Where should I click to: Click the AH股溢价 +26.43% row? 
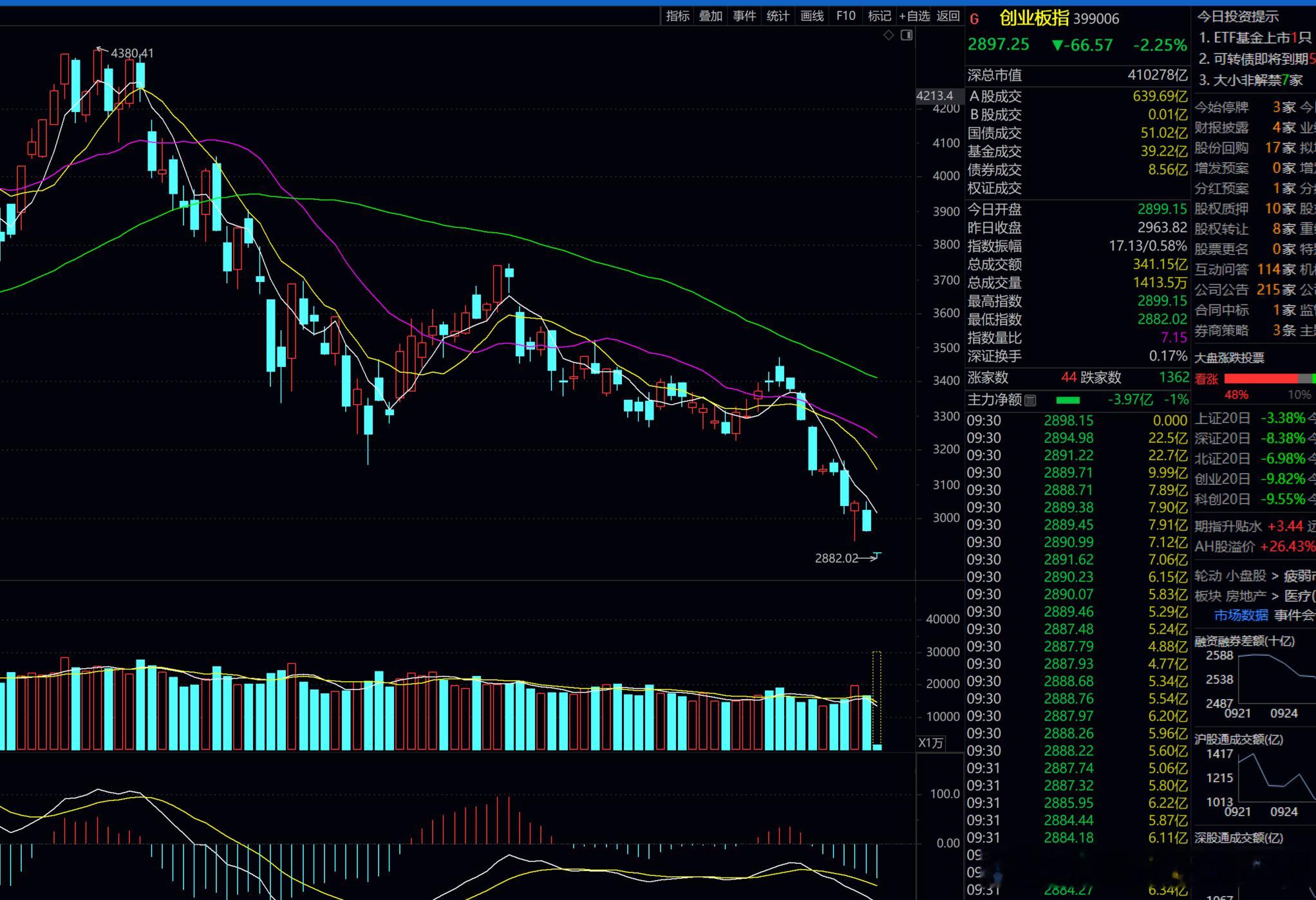tap(1255, 547)
